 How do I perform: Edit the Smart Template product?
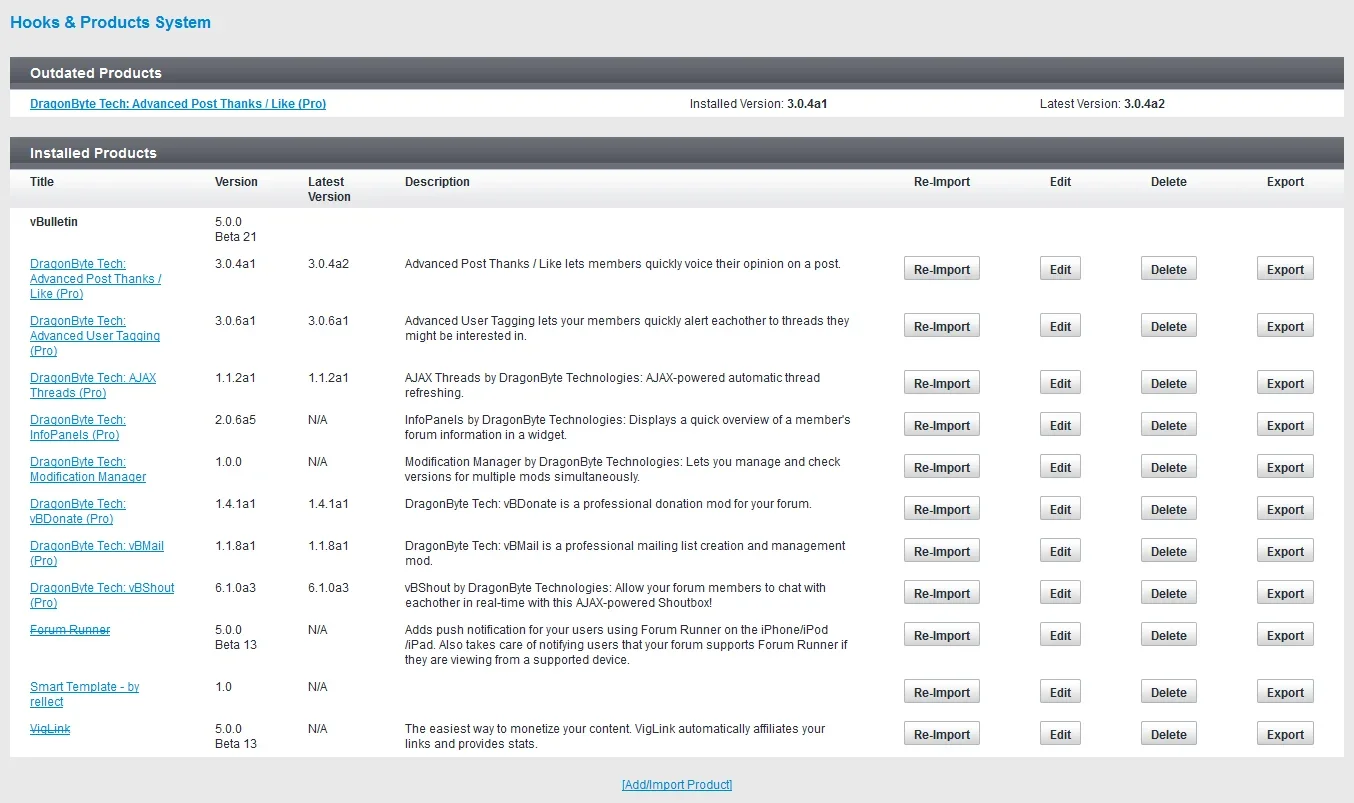click(1061, 692)
